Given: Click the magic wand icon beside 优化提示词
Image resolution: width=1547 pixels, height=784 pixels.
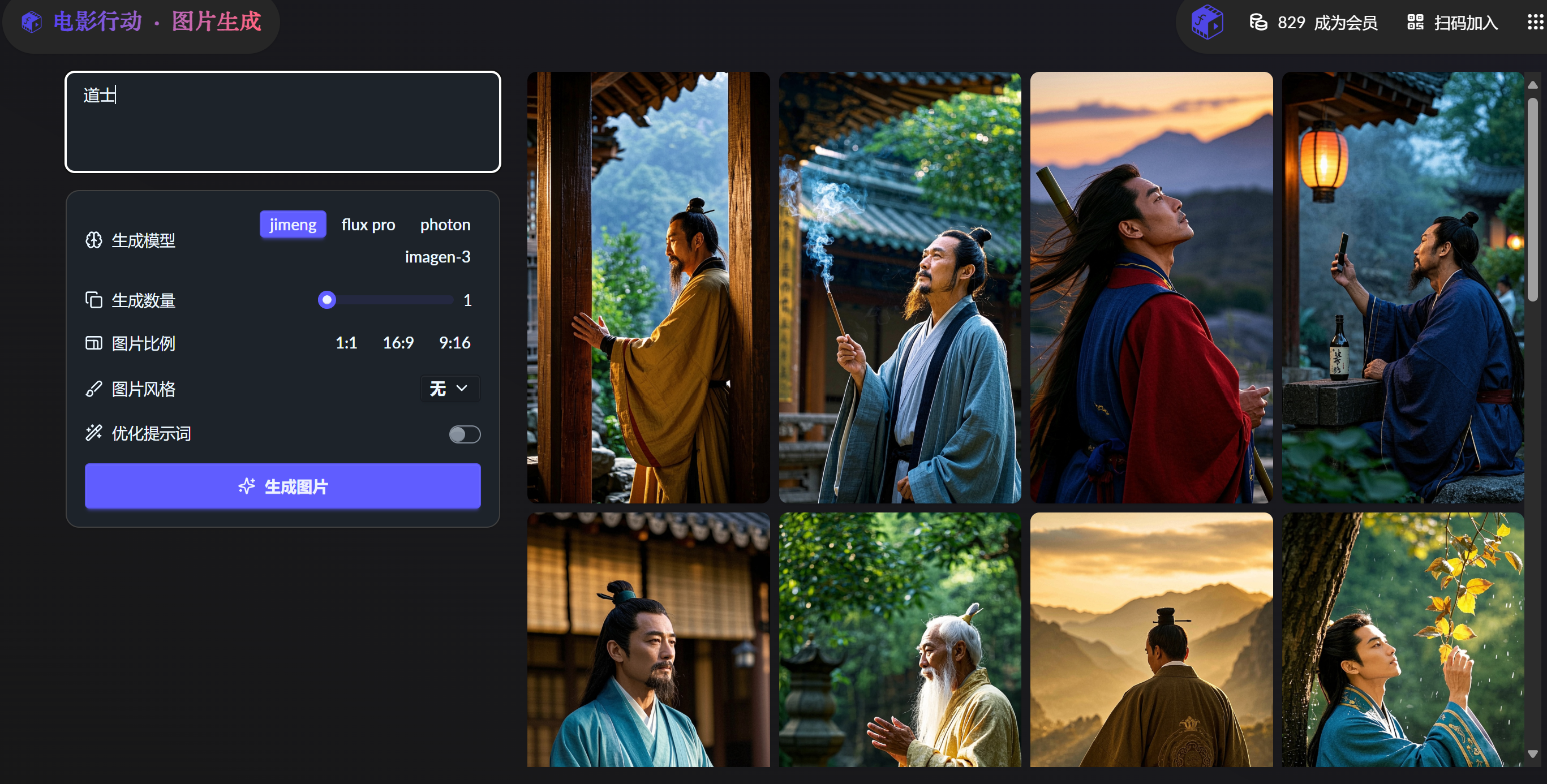Looking at the screenshot, I should [x=94, y=433].
